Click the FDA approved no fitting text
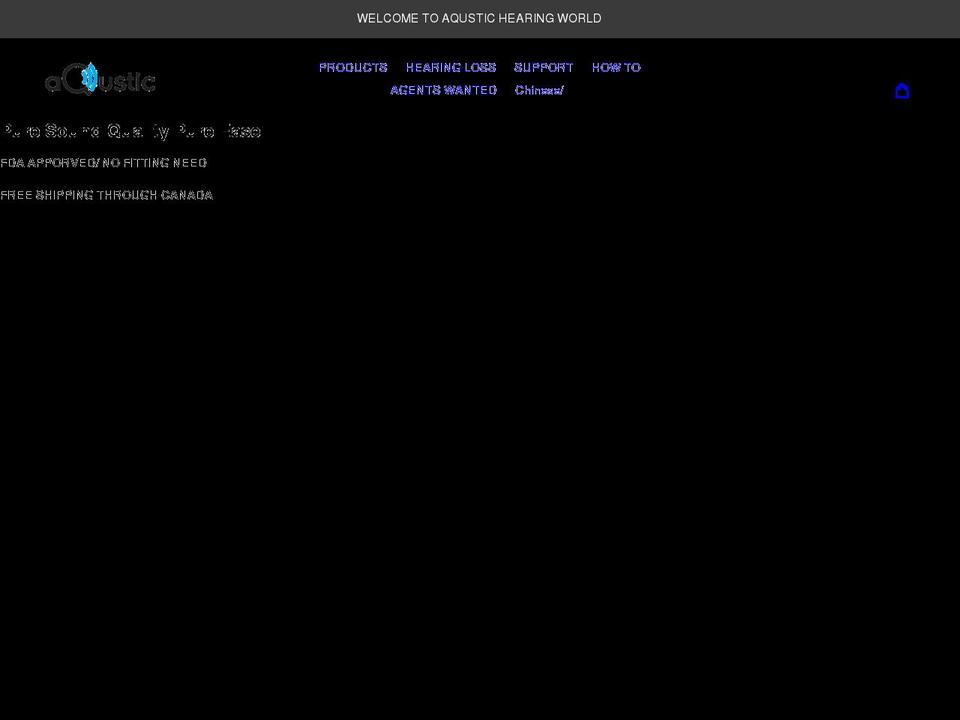960x720 pixels. [x=103, y=163]
